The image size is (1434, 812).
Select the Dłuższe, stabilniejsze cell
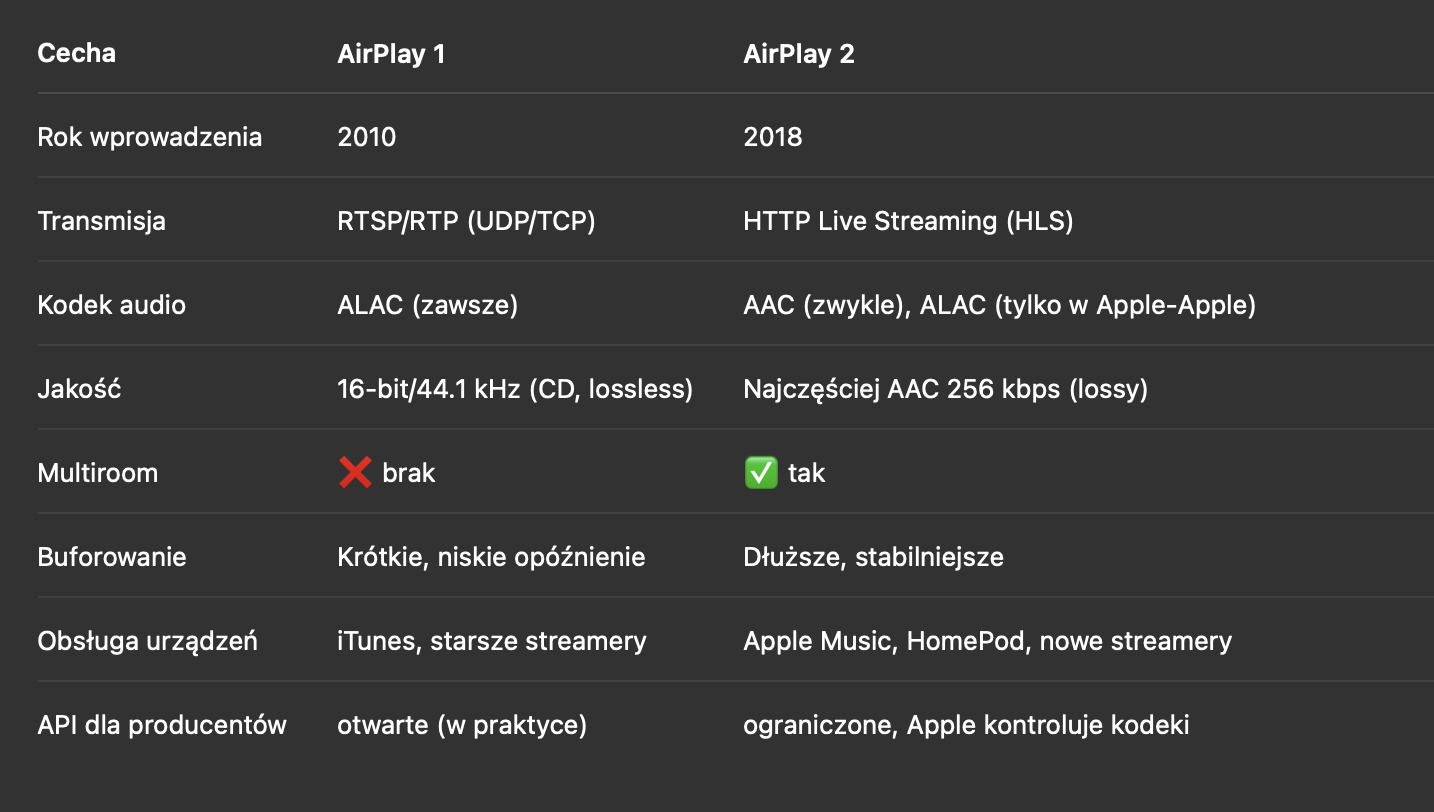873,557
